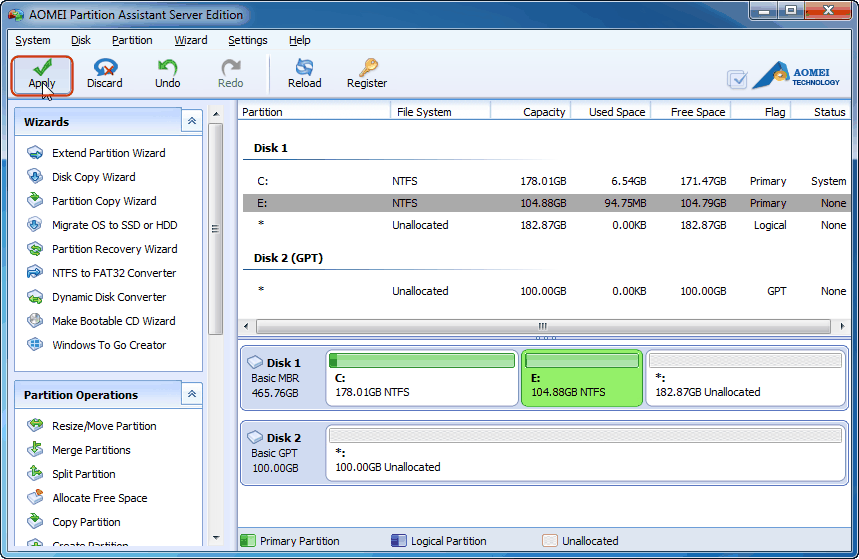
Task: Open the Partition menu
Action: (x=132, y=41)
